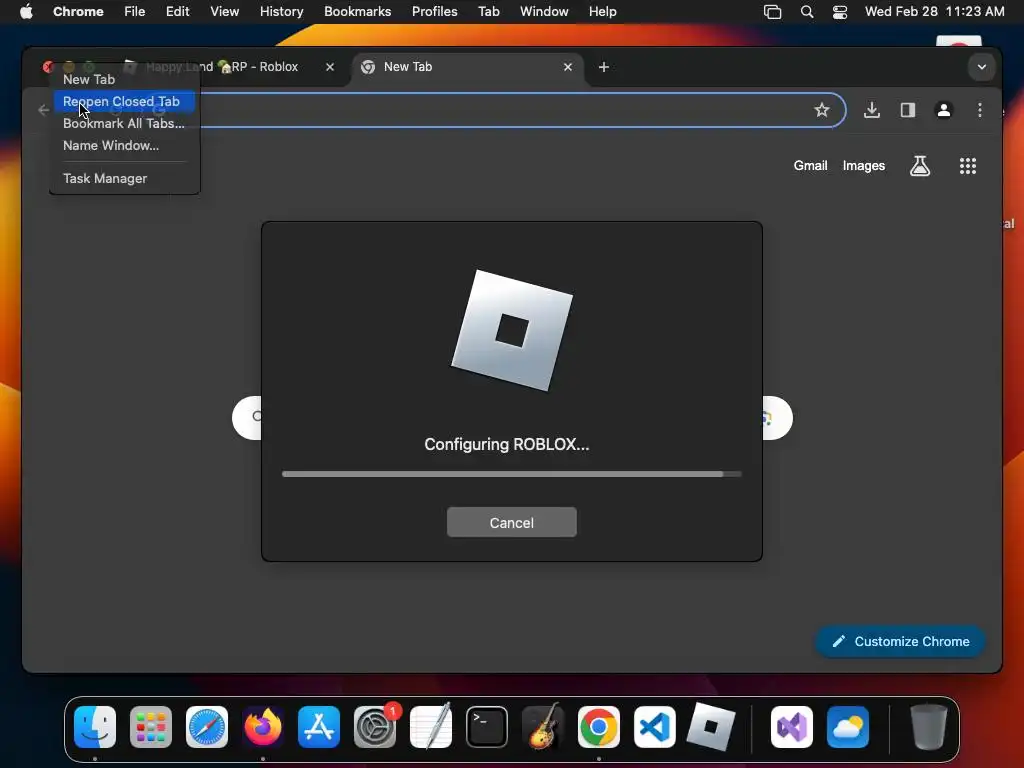The width and height of the screenshot is (1024, 768).
Task: Open the Tab menu in menu bar
Action: 488,12
